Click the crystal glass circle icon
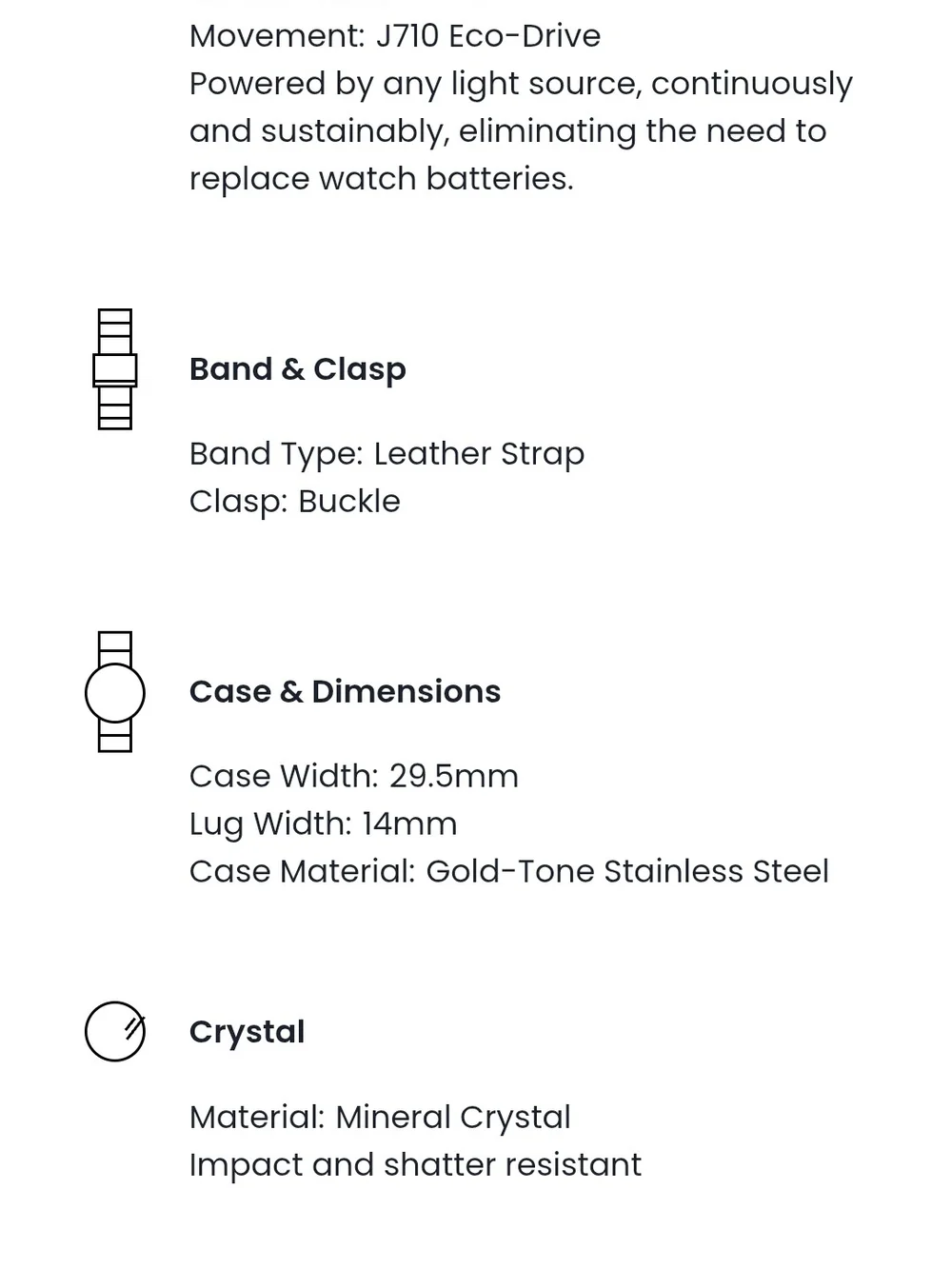The width and height of the screenshot is (952, 1269). click(x=114, y=1031)
